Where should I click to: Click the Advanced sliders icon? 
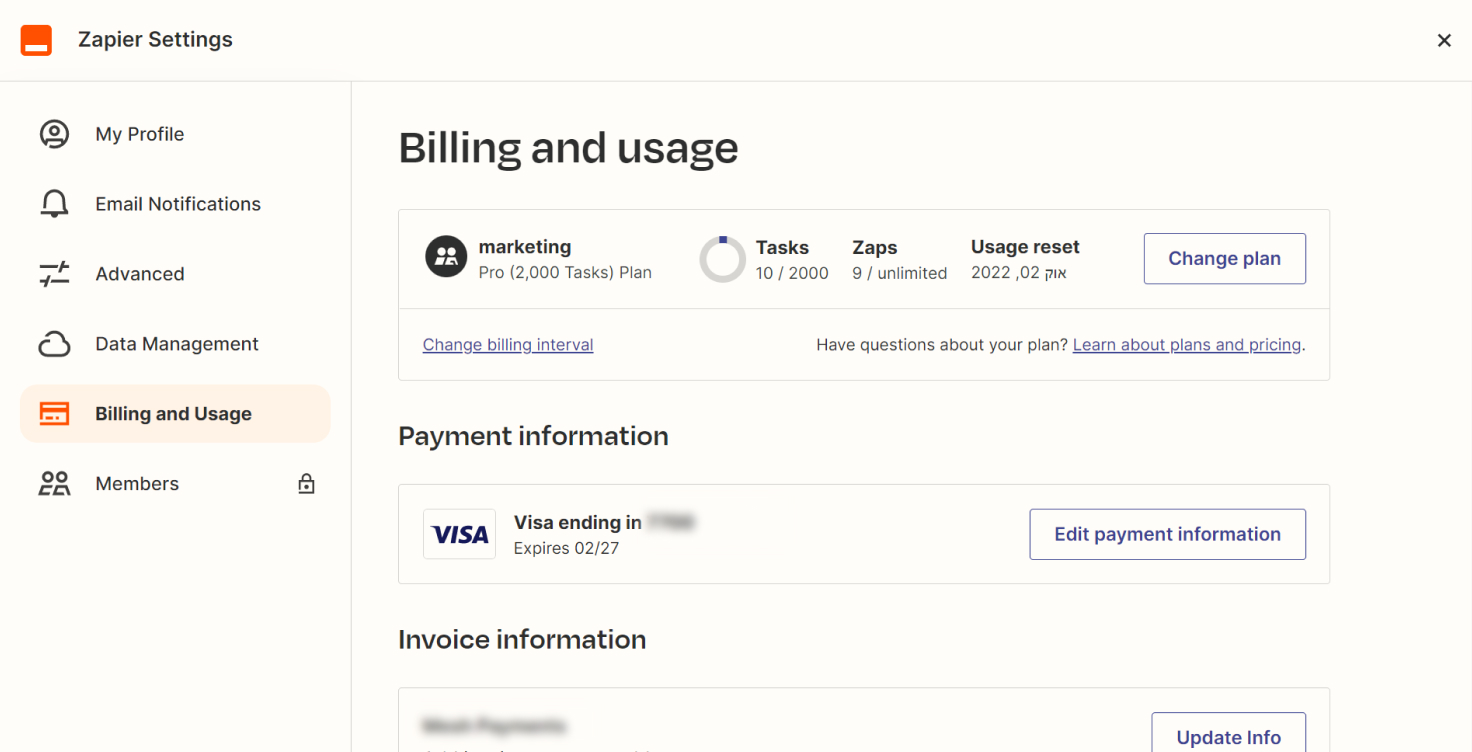click(x=54, y=274)
